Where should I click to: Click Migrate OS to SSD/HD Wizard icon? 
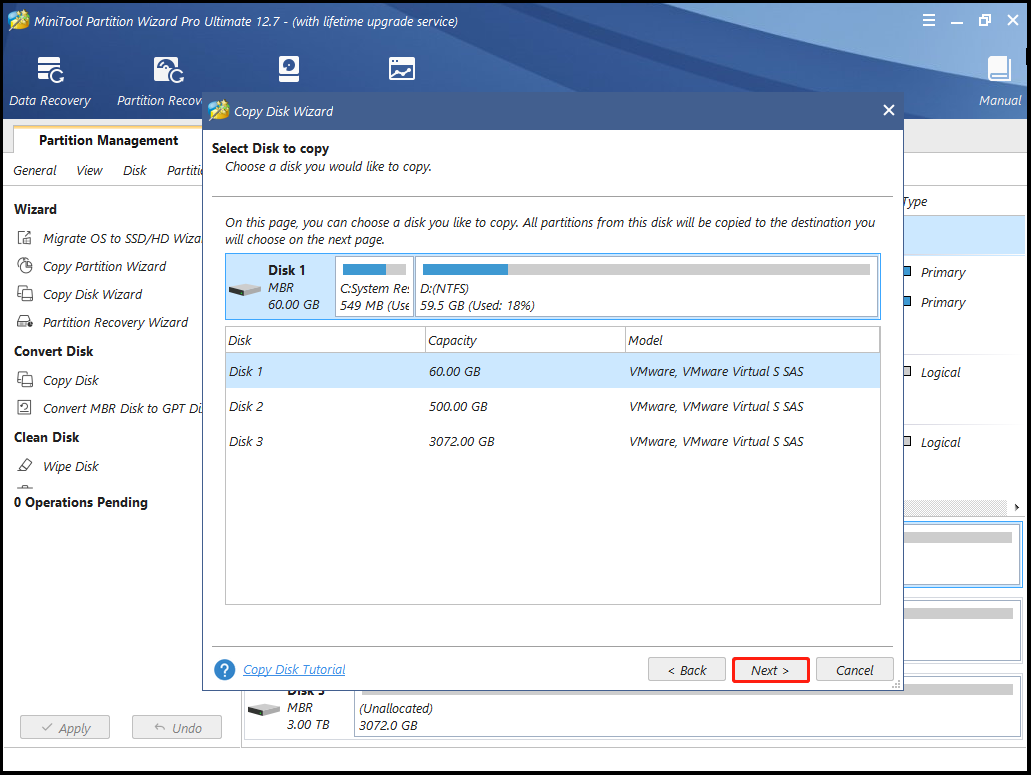coord(25,238)
